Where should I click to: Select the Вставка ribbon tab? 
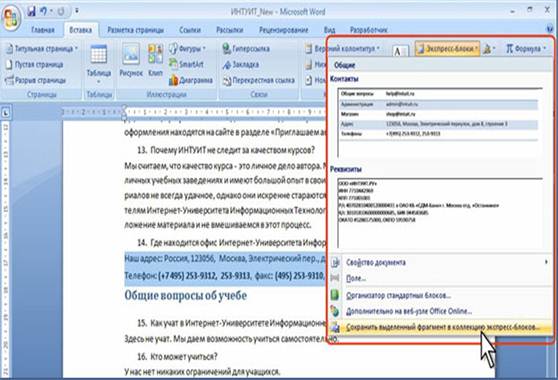81,30
